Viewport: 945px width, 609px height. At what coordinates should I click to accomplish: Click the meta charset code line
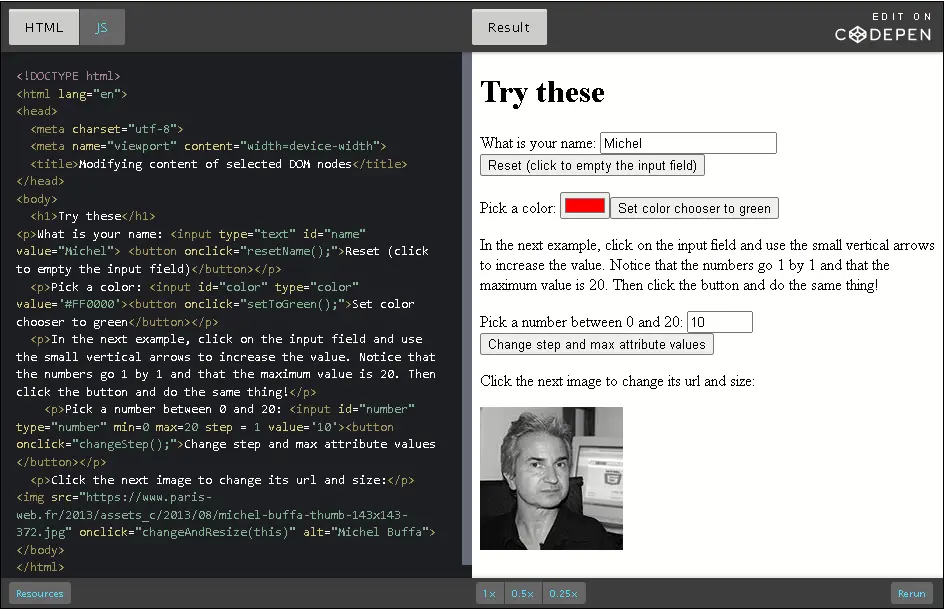point(107,129)
